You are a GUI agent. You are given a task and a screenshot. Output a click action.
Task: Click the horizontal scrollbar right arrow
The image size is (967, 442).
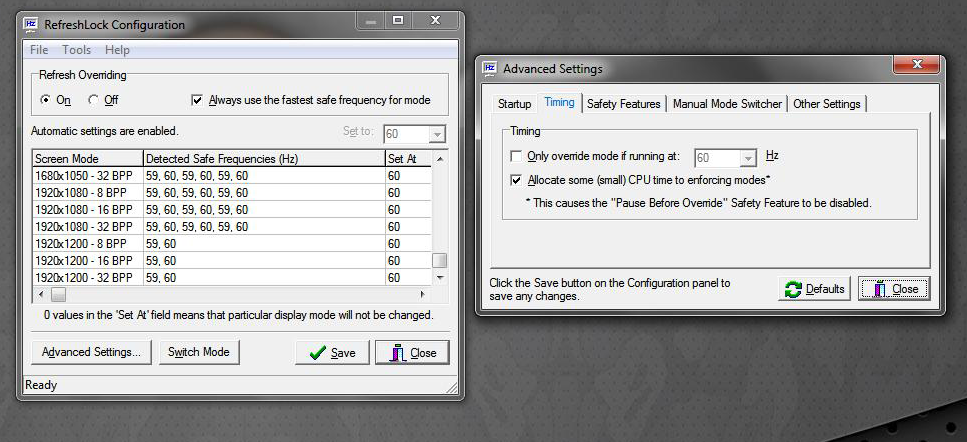pyautogui.click(x=422, y=295)
